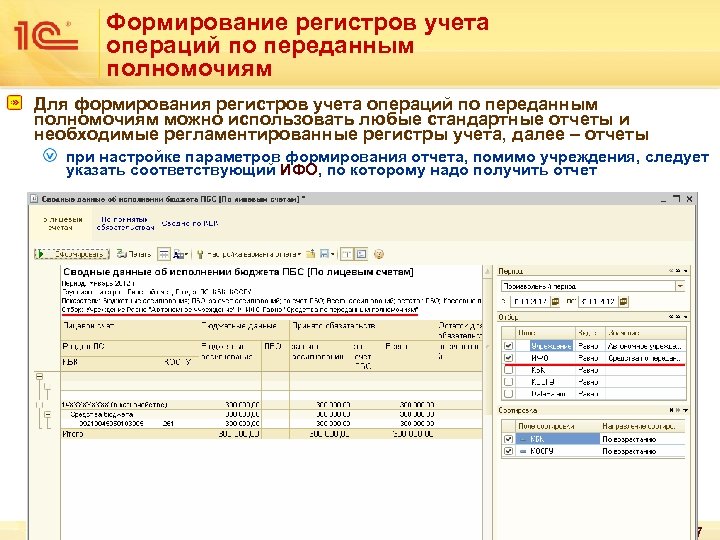
Task: Click the Учреждение filter value cell
Action: point(646,346)
